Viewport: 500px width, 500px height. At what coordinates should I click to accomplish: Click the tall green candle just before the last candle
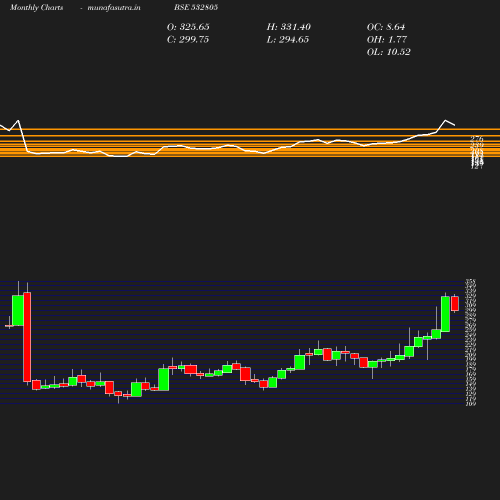pyautogui.click(x=445, y=314)
